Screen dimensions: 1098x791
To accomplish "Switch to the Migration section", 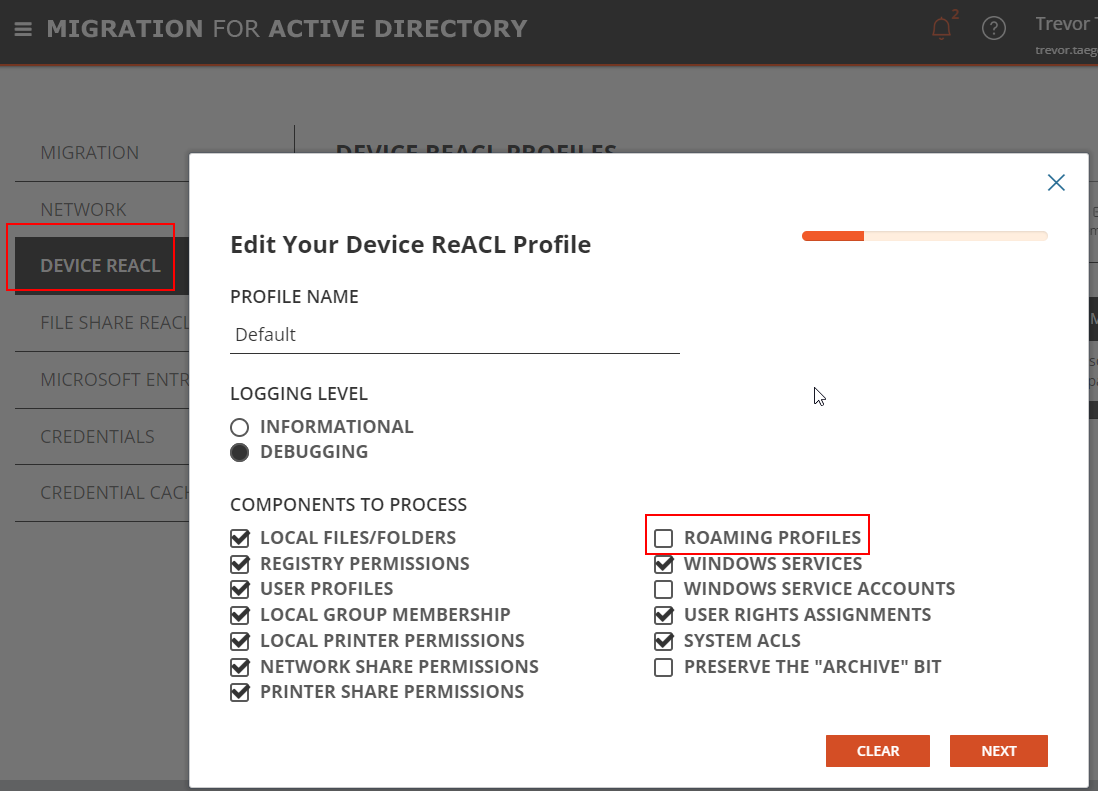I will 89,152.
